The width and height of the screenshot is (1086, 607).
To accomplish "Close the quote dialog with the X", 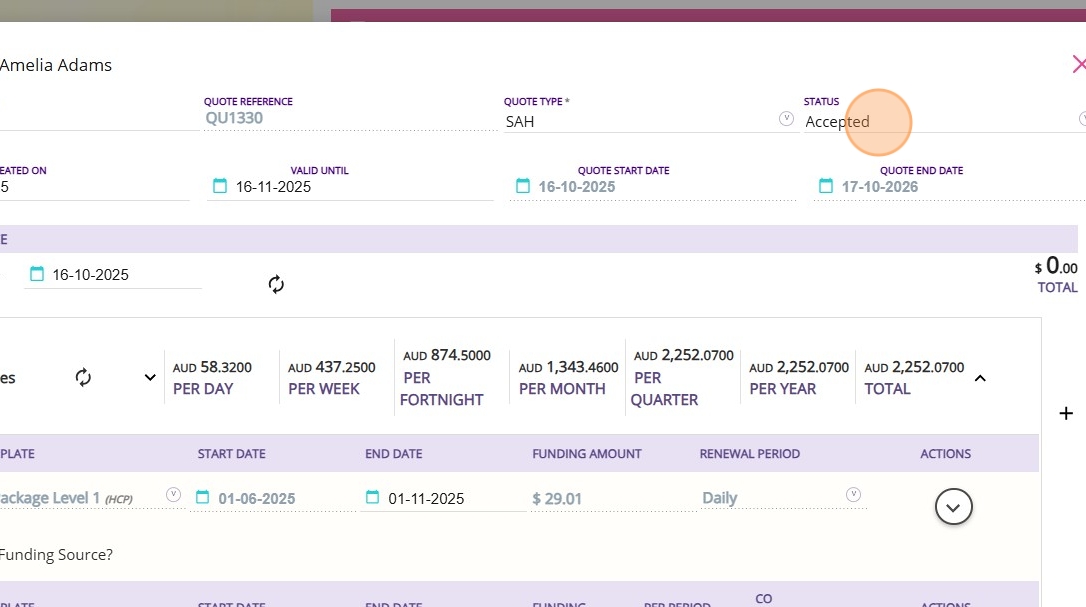I will tap(1079, 64).
